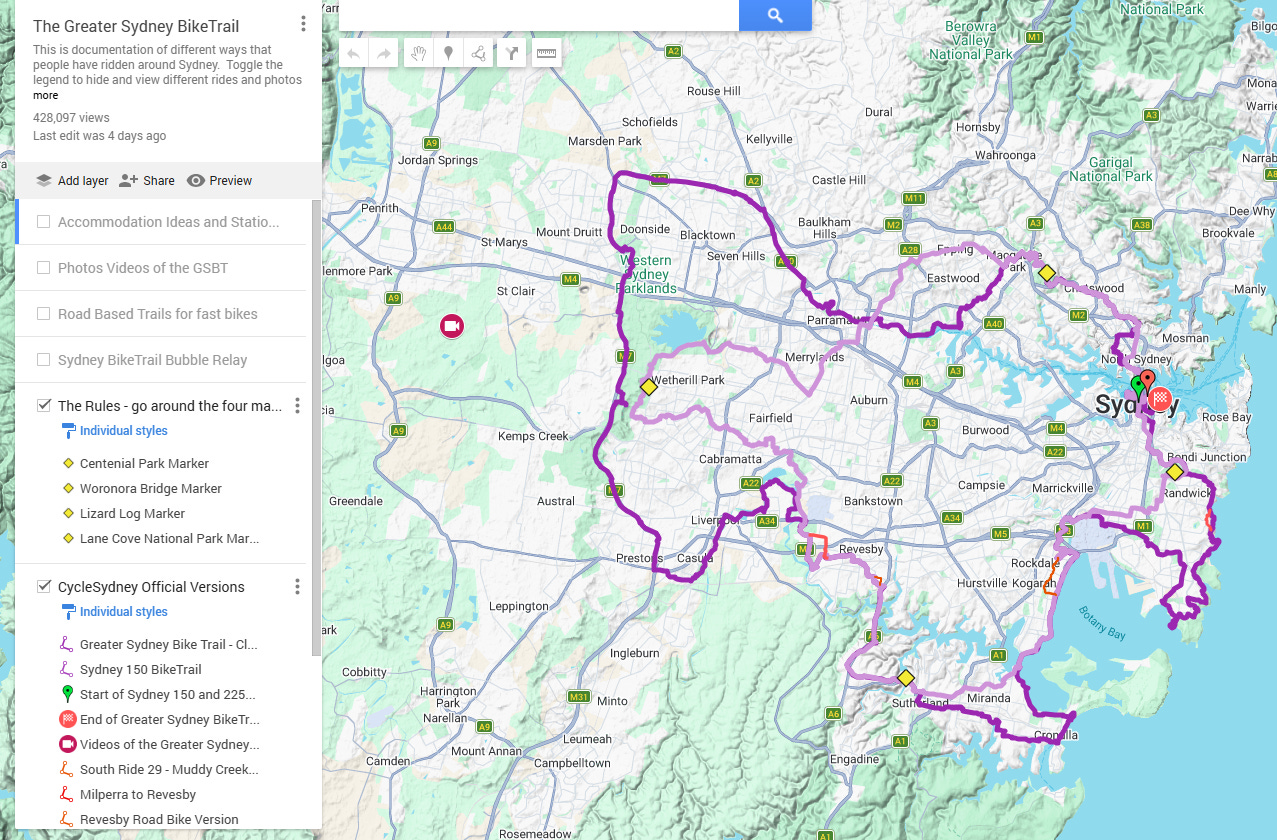Click the checkered finish flag marker at Sydney
Viewport: 1277px width, 840px height.
point(1161,400)
